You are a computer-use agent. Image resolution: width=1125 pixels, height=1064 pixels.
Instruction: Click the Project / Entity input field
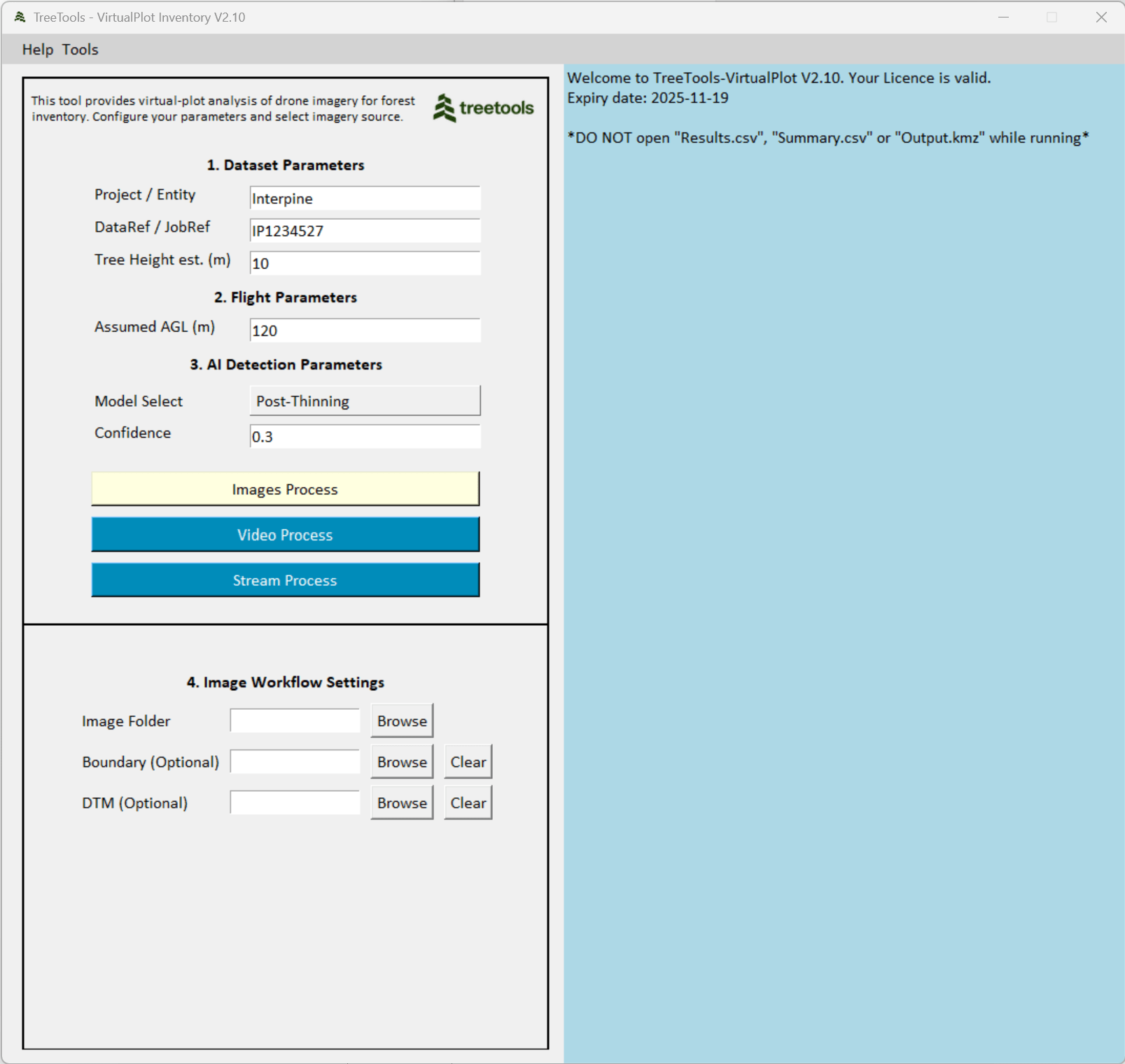[x=365, y=198]
